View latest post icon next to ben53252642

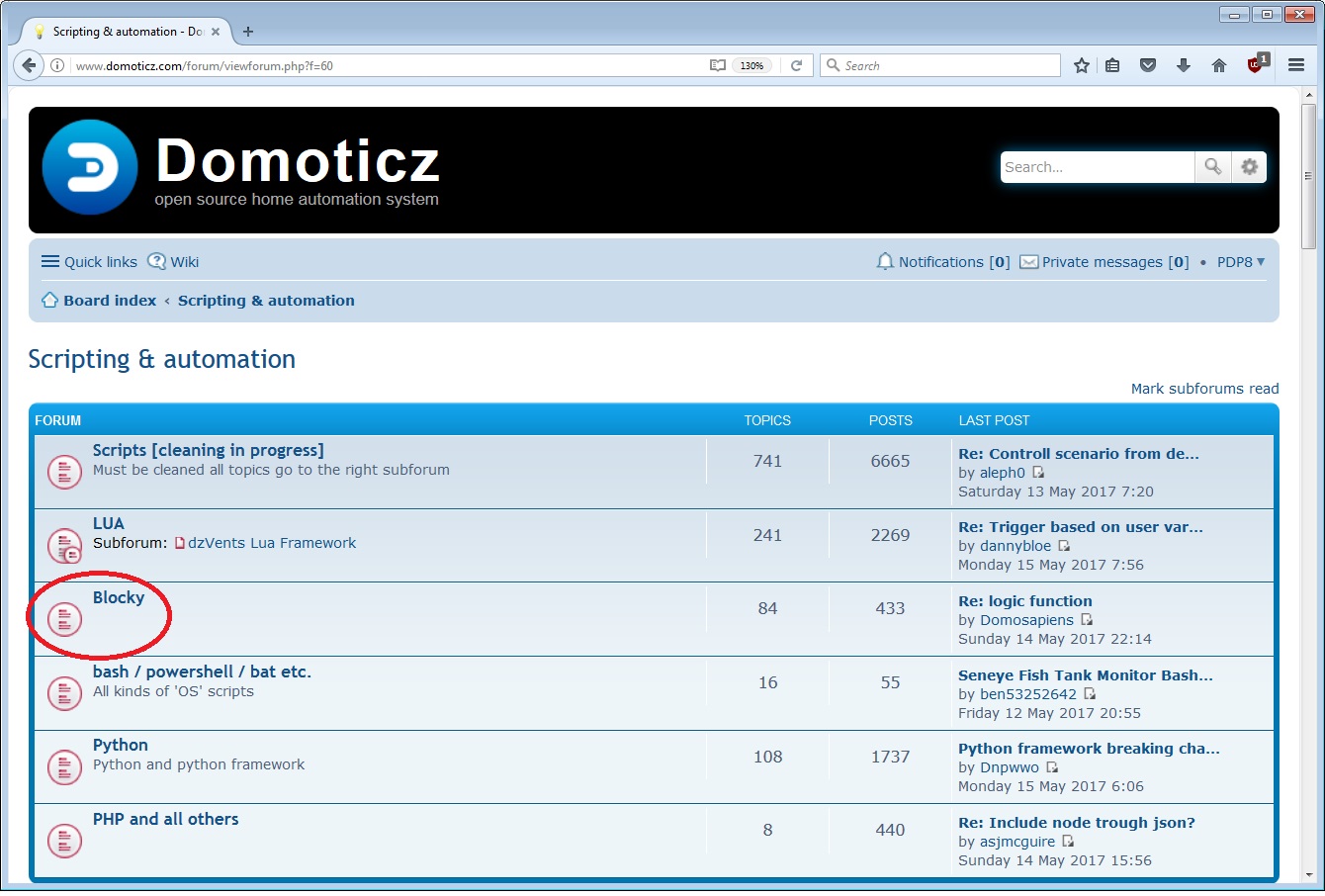(x=1090, y=694)
